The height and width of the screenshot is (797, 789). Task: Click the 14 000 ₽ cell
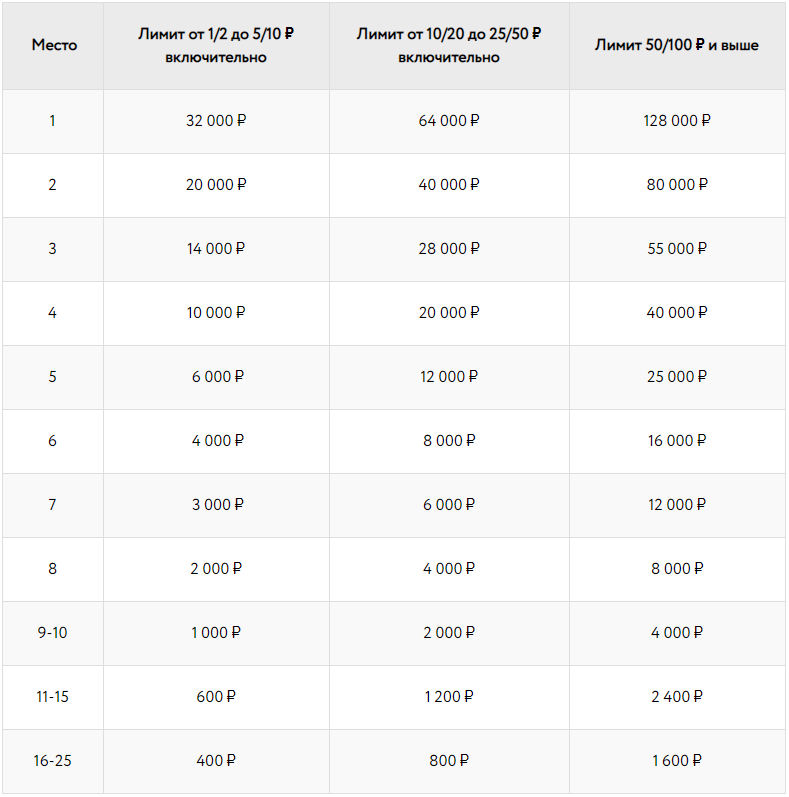[x=216, y=249]
